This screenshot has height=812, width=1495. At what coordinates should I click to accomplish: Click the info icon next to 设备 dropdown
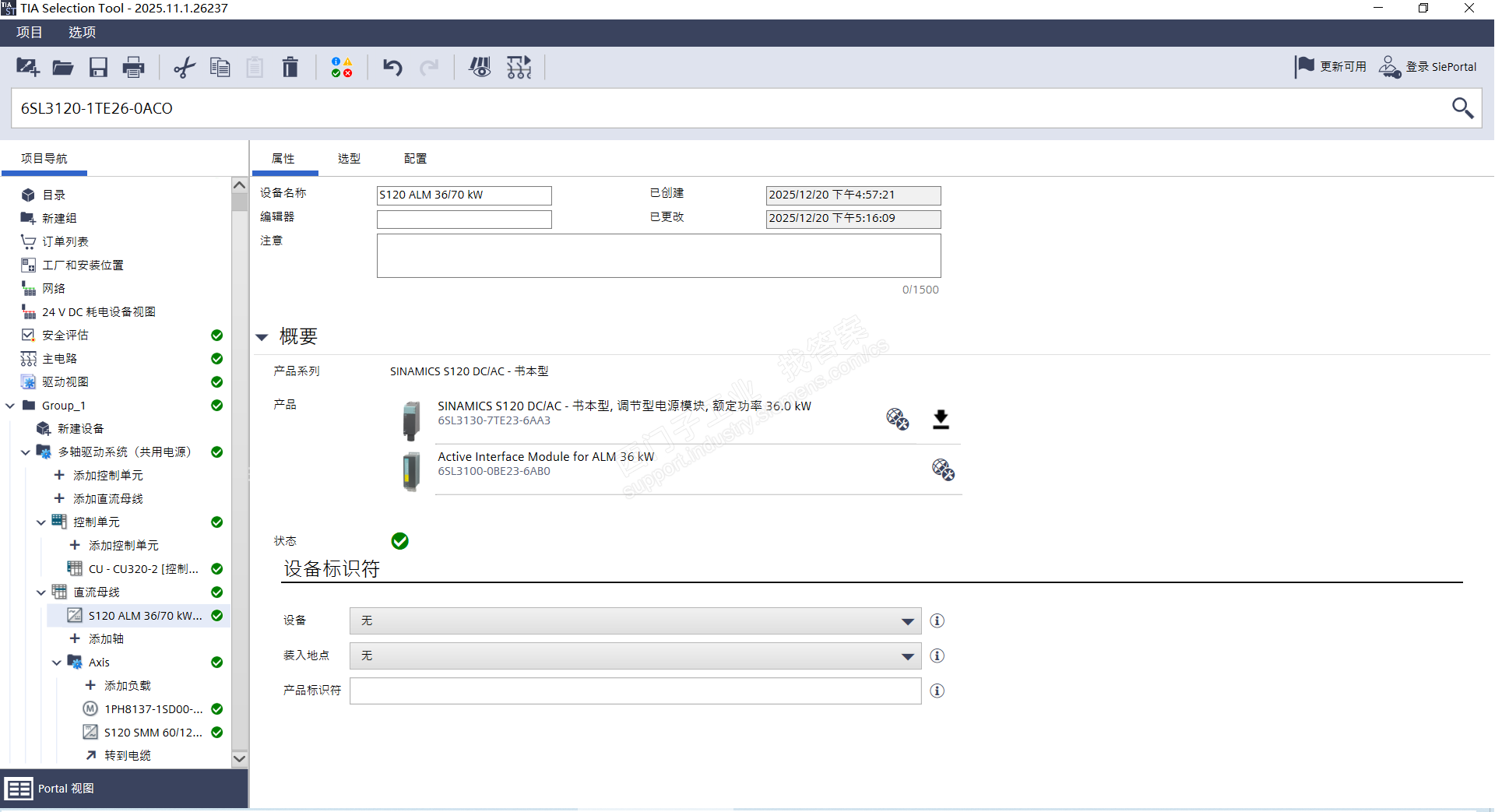click(937, 620)
